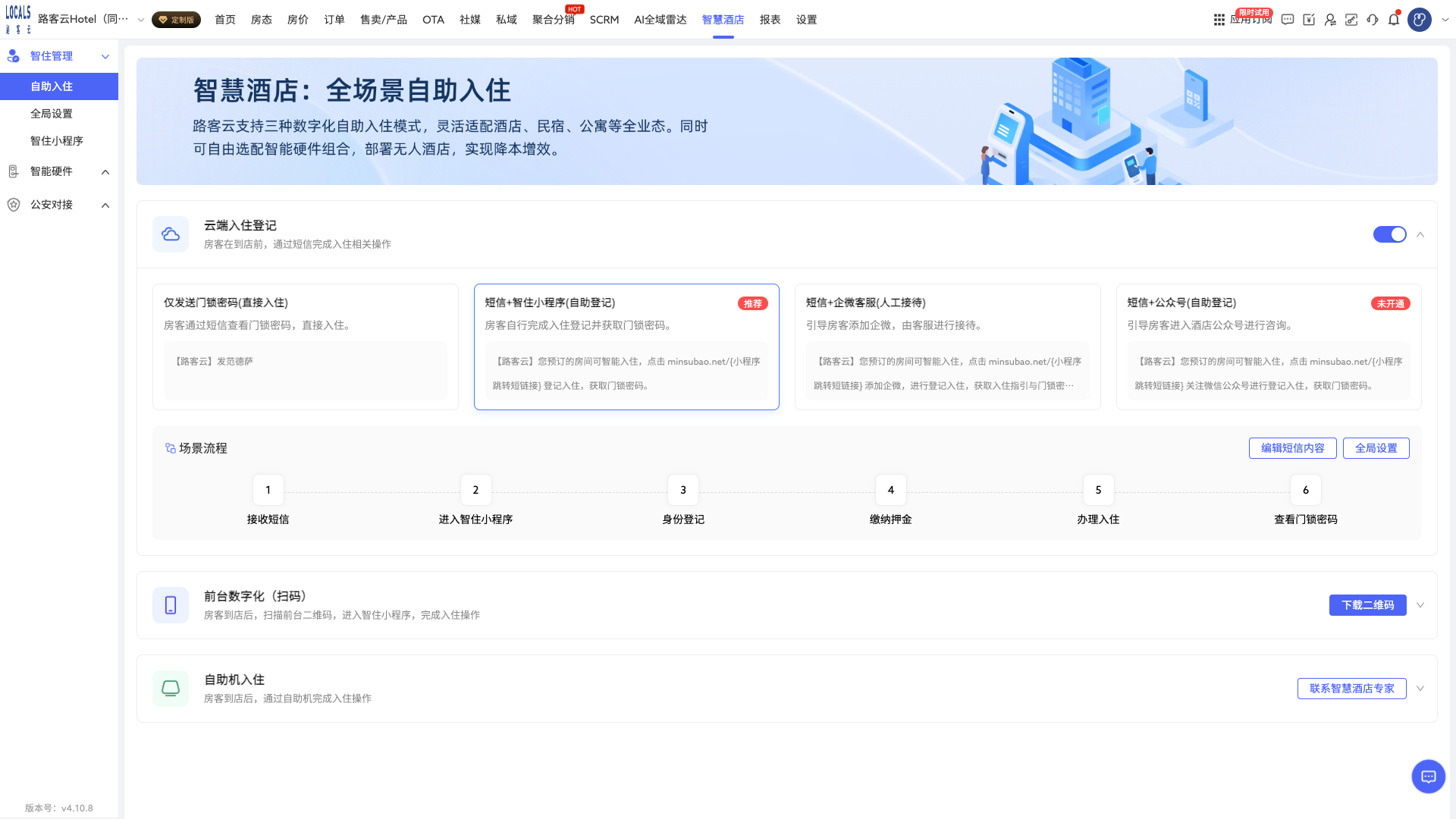Image resolution: width=1456 pixels, height=819 pixels.
Task: Click the switch user icon in header
Action: click(x=1330, y=20)
